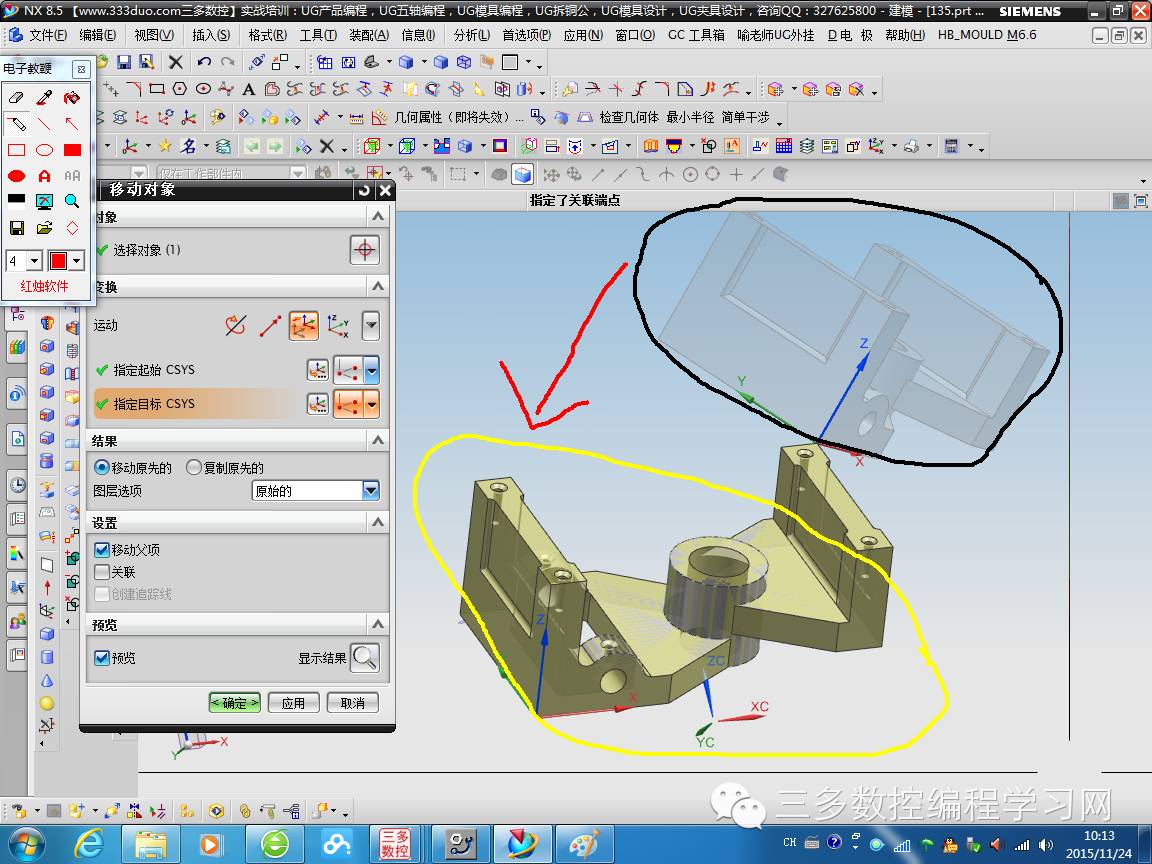The height and width of the screenshot is (864, 1152).
Task: Open the 编辑(E) menu
Action: (x=98, y=35)
